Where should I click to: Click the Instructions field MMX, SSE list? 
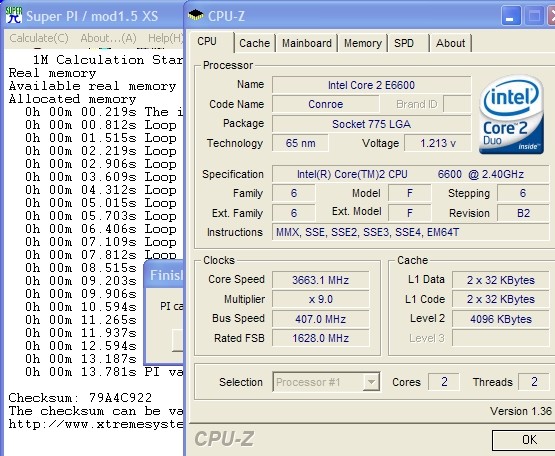[411, 232]
